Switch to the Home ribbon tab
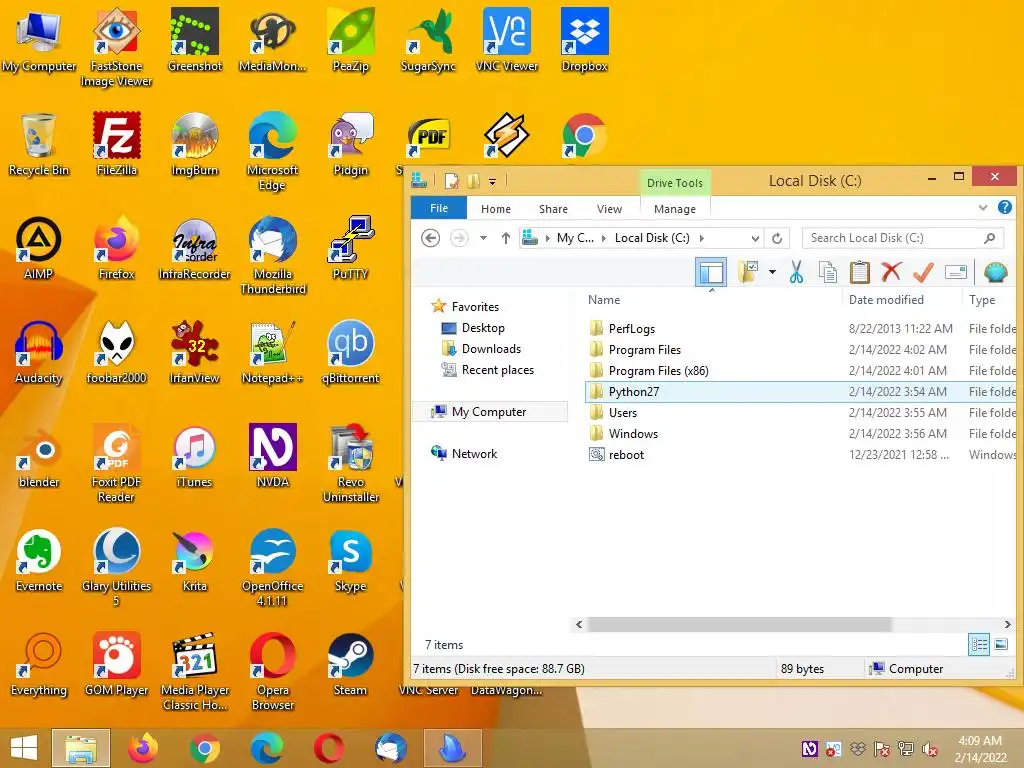1024x768 pixels. [496, 209]
